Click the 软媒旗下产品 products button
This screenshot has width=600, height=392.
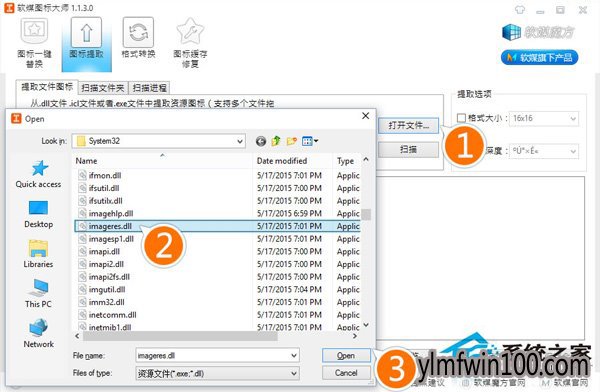[x=540, y=58]
